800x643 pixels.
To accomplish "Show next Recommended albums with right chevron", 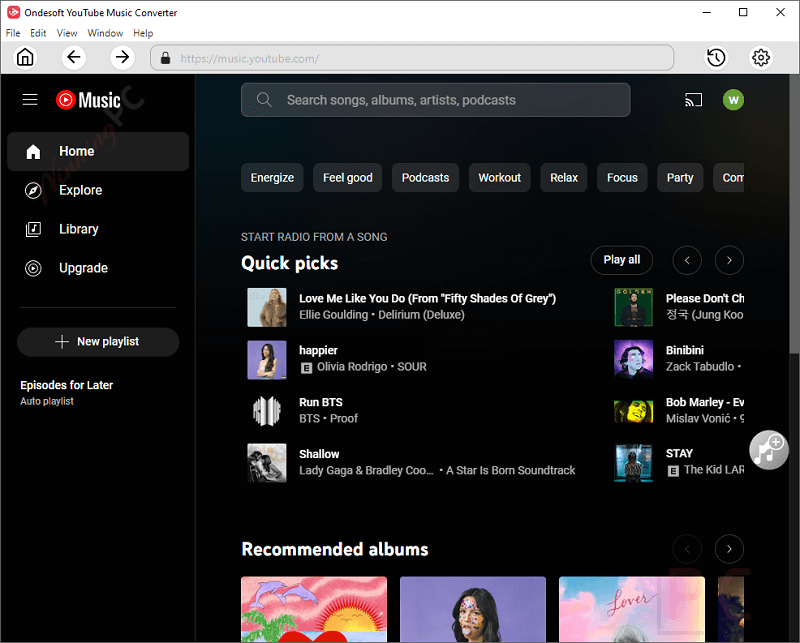I will pyautogui.click(x=729, y=549).
